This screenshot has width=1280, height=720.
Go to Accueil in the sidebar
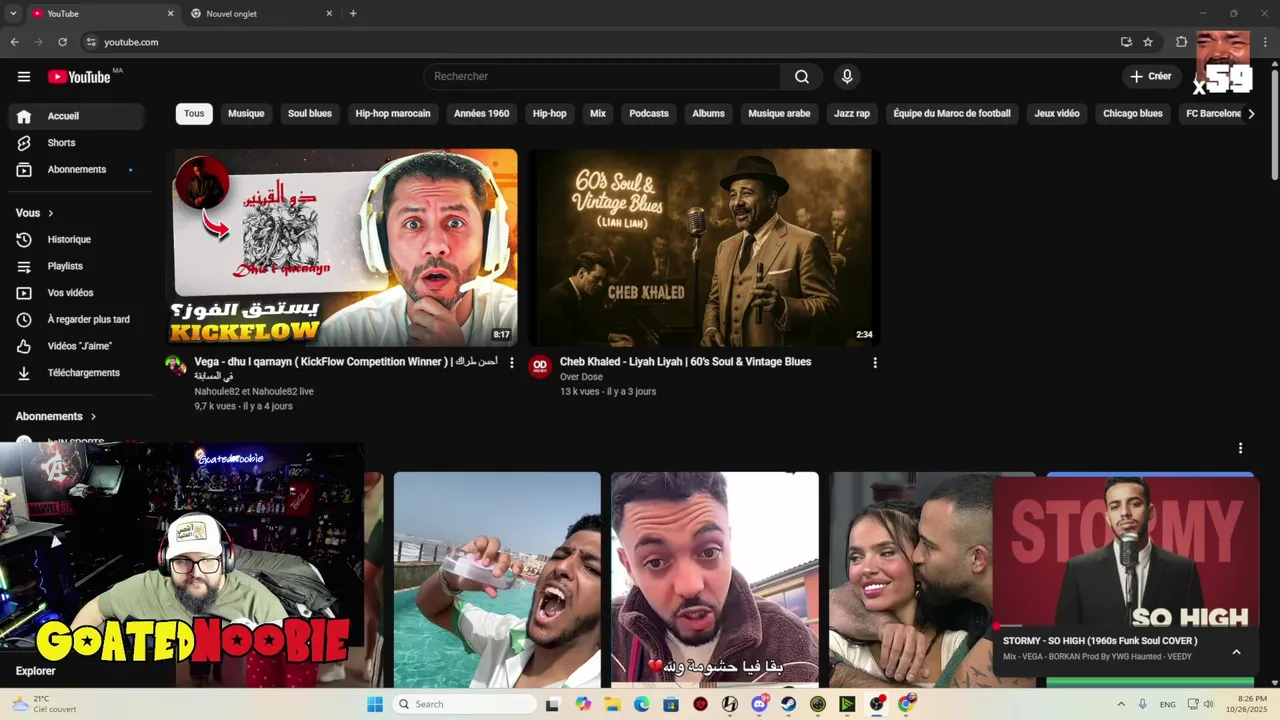76,116
